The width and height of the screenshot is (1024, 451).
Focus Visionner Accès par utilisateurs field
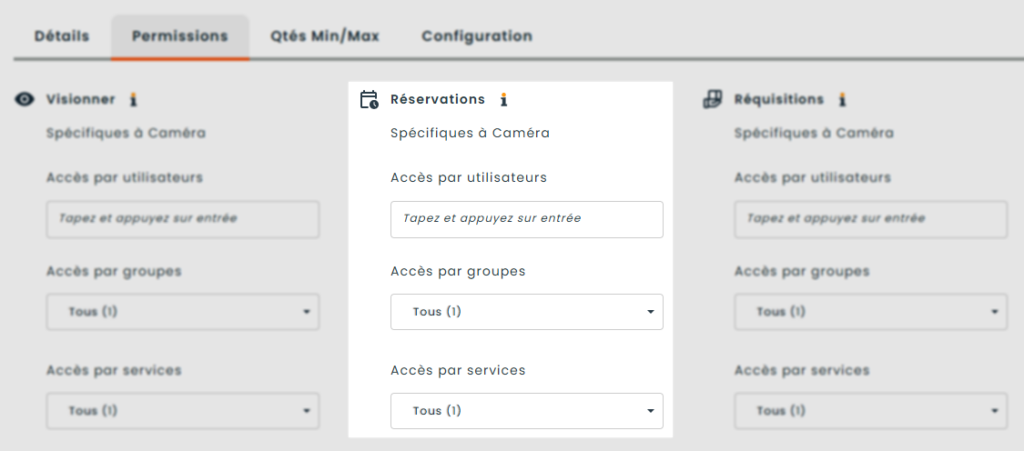pyautogui.click(x=183, y=219)
